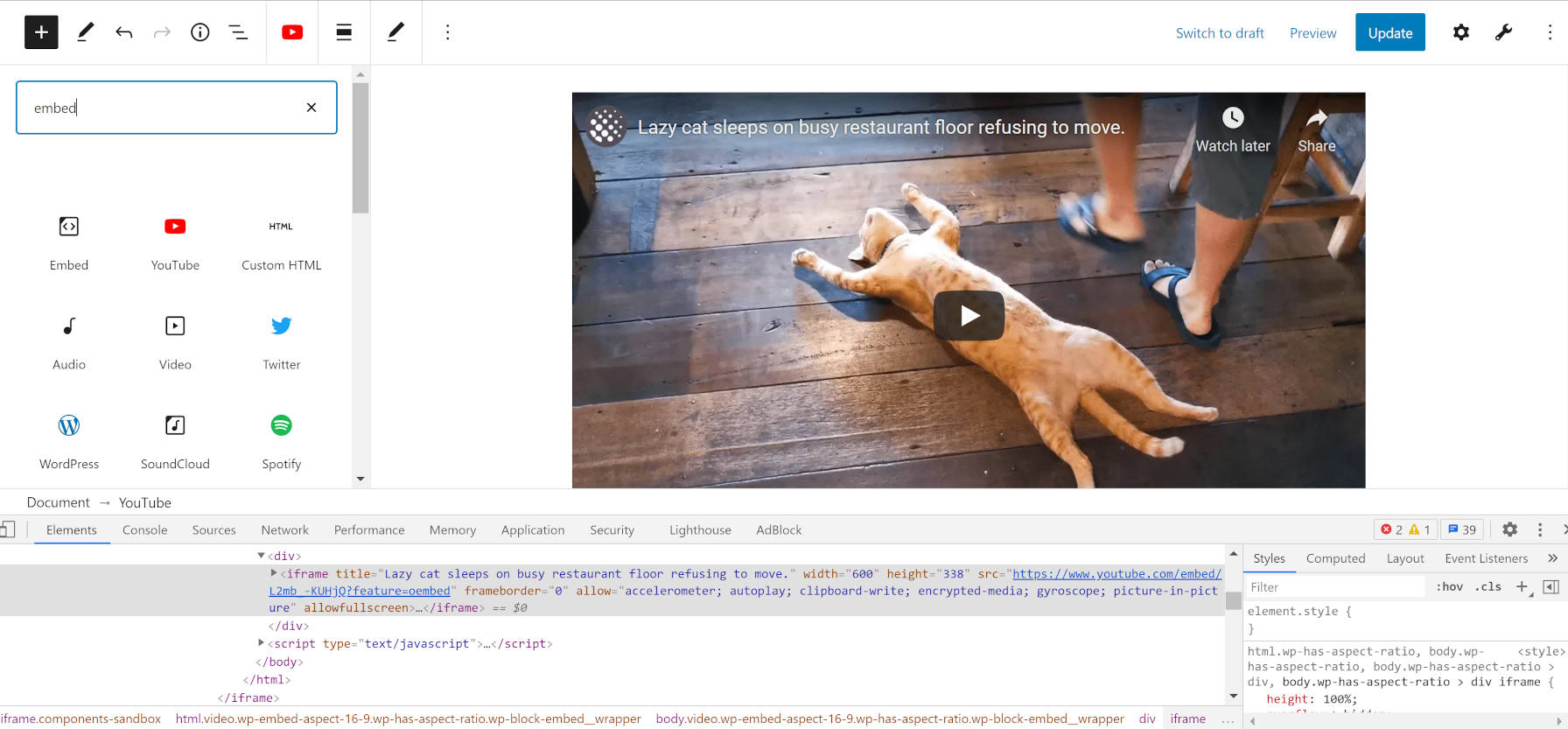Open DevTools customize menu dots
The width and height of the screenshot is (1568, 729).
point(1540,529)
